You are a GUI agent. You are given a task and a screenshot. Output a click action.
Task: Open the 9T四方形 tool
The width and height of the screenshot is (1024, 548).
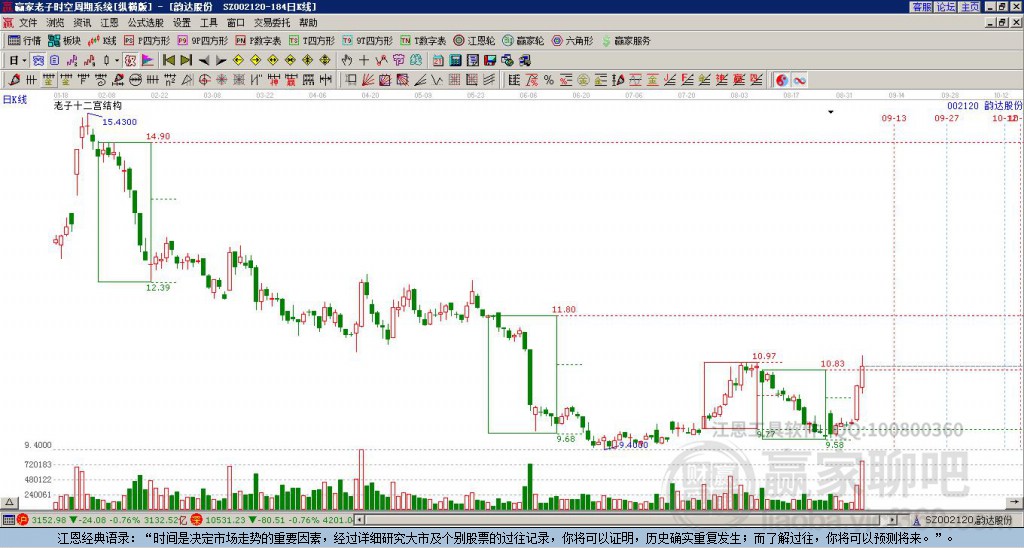point(367,40)
